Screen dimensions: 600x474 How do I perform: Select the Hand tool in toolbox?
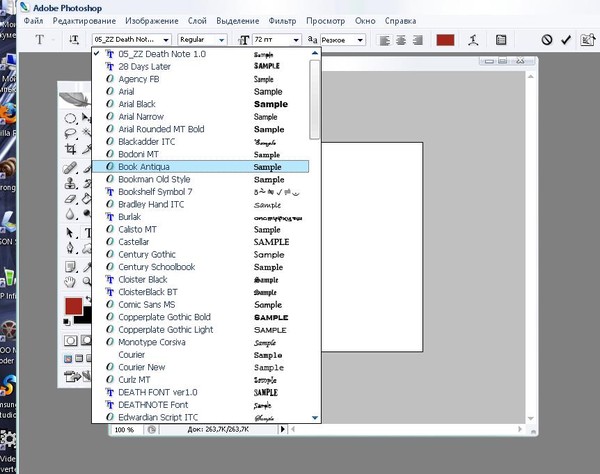70,282
